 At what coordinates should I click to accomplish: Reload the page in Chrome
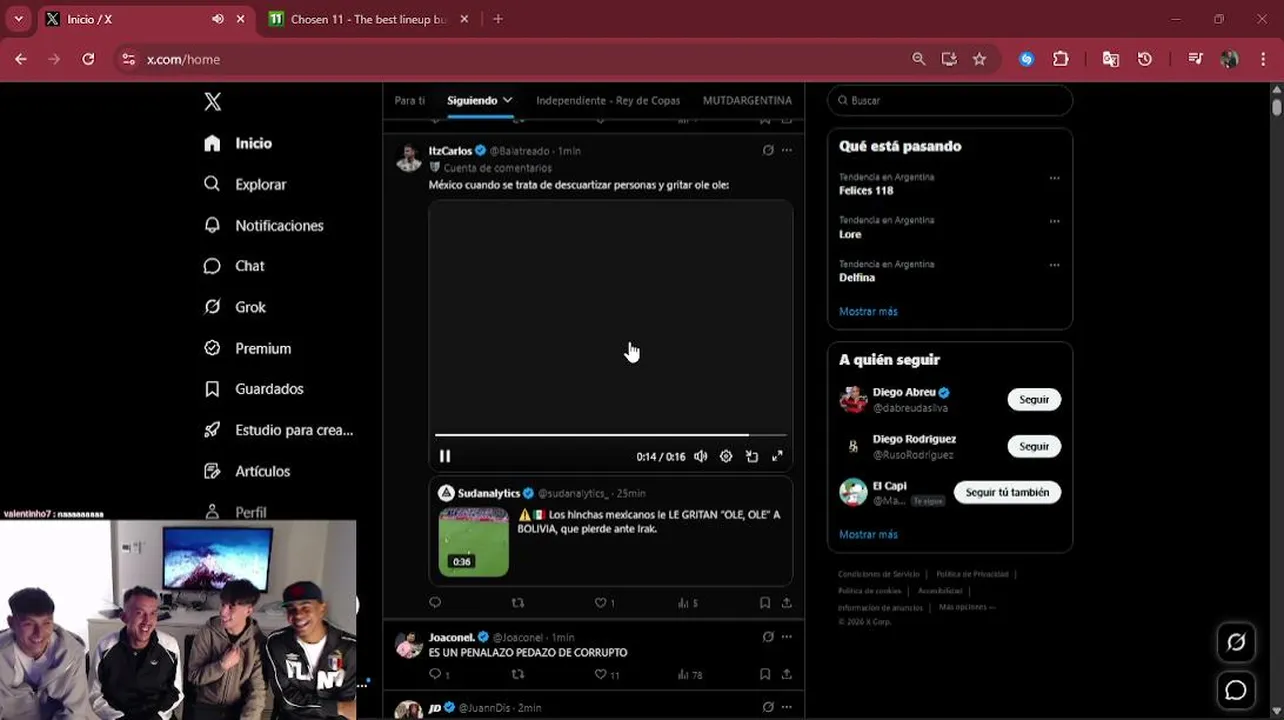88,59
